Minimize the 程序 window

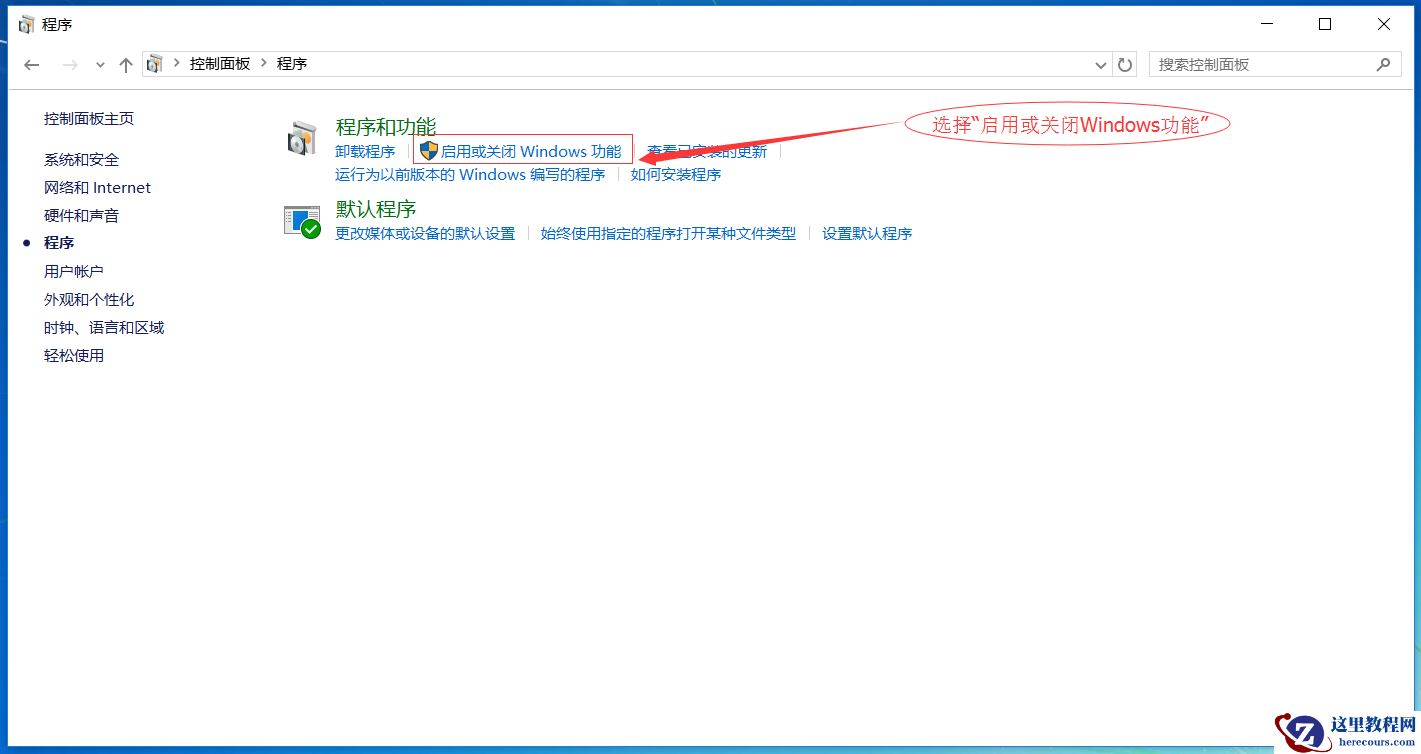(1267, 24)
